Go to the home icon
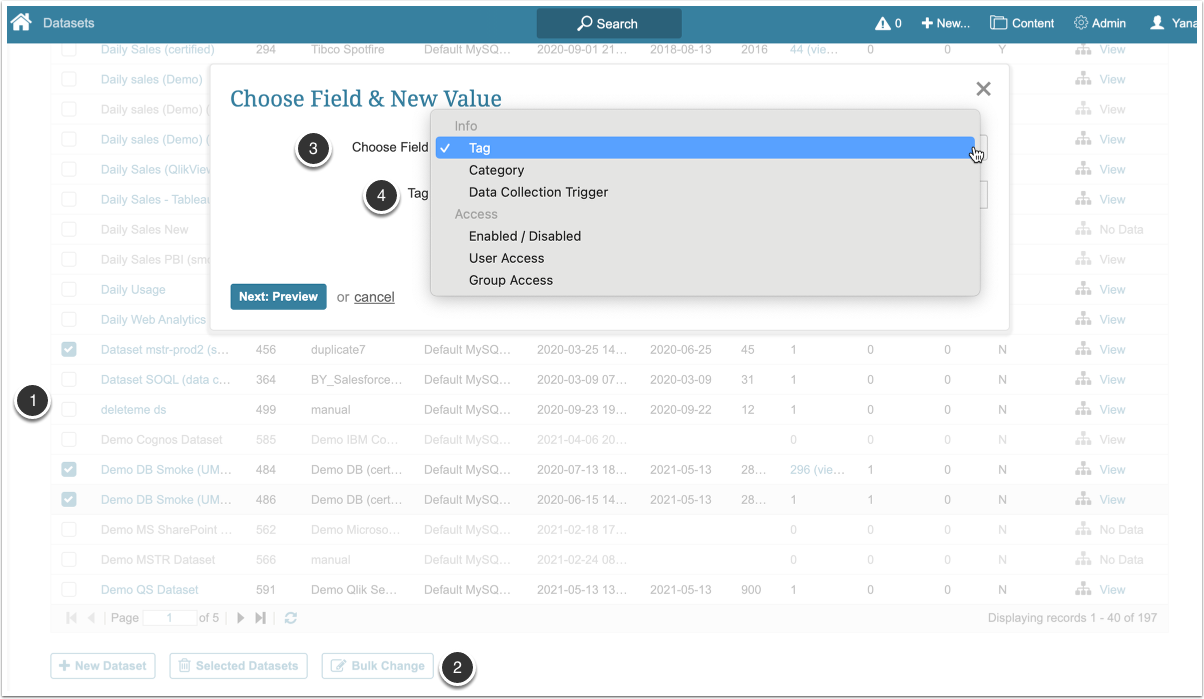The height and width of the screenshot is (699, 1204). (20, 22)
